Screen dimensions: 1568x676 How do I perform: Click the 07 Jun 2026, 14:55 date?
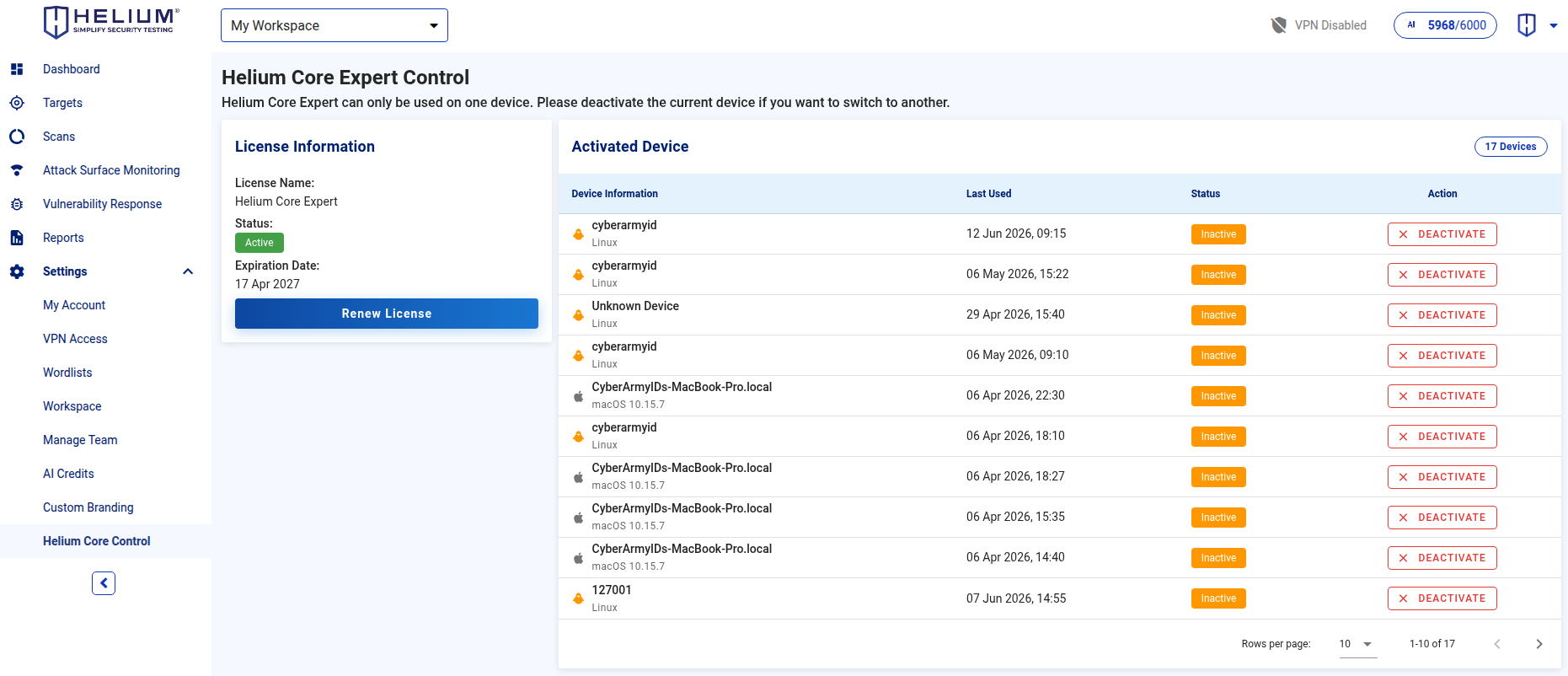(1016, 598)
